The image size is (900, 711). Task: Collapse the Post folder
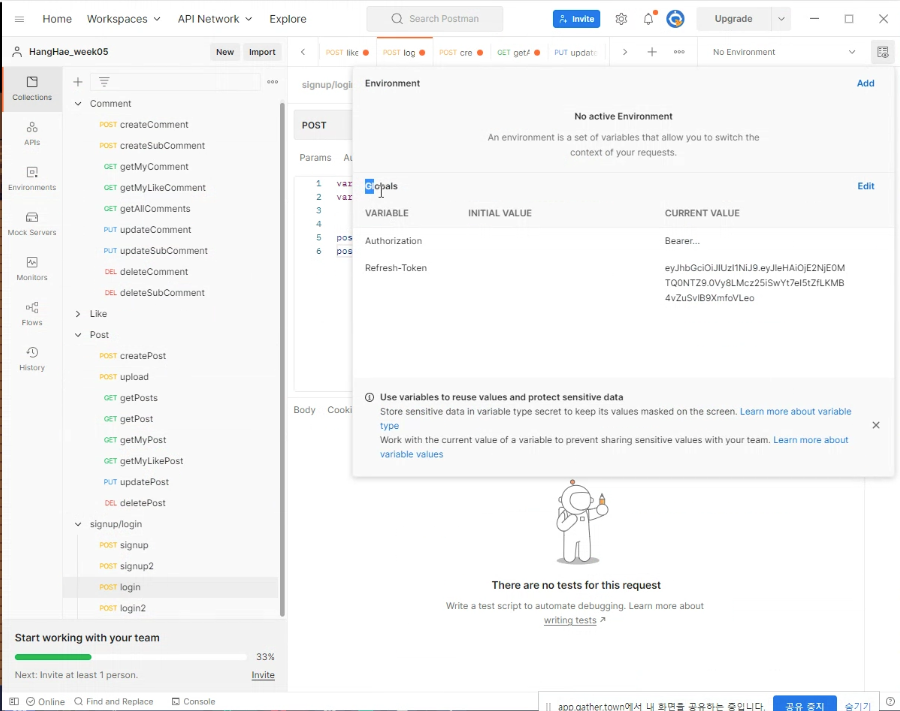(x=78, y=335)
